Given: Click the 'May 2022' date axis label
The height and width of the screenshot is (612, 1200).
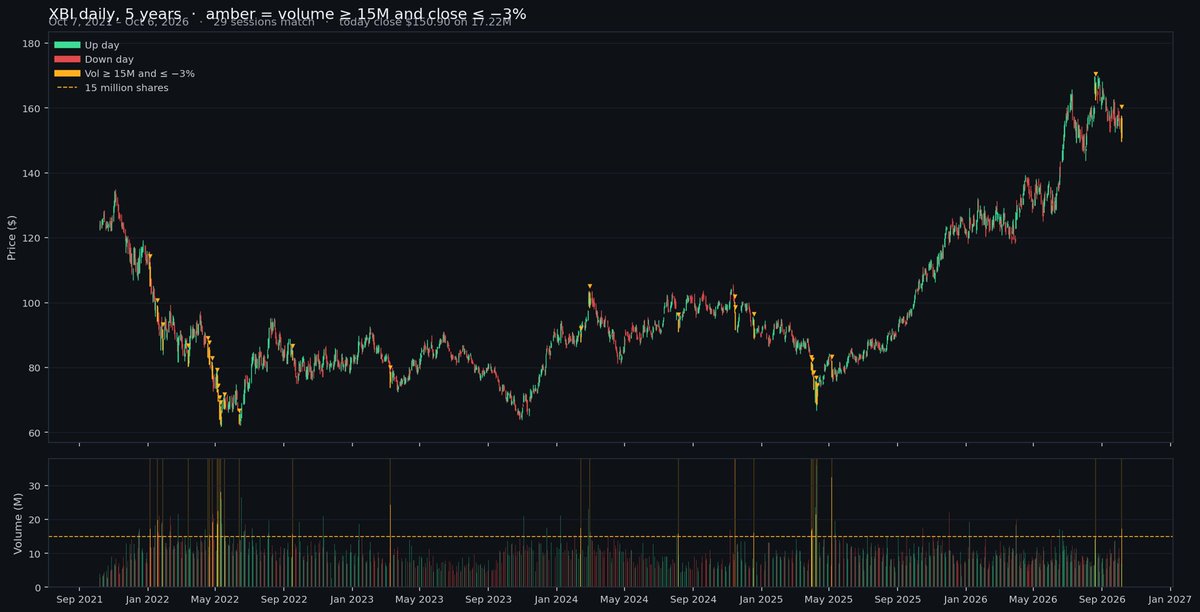Looking at the screenshot, I should coord(214,601).
